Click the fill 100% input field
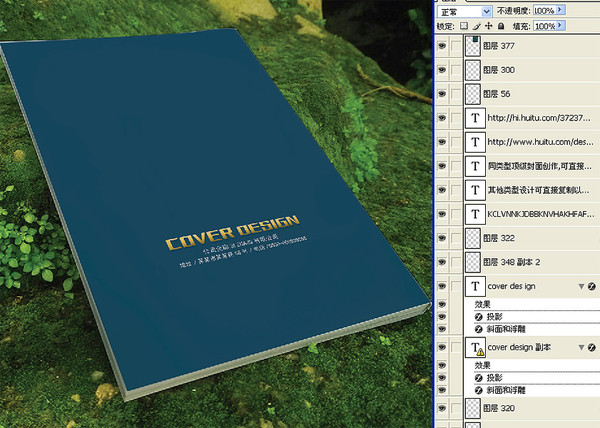Image resolution: width=600 pixels, height=428 pixels. point(545,26)
